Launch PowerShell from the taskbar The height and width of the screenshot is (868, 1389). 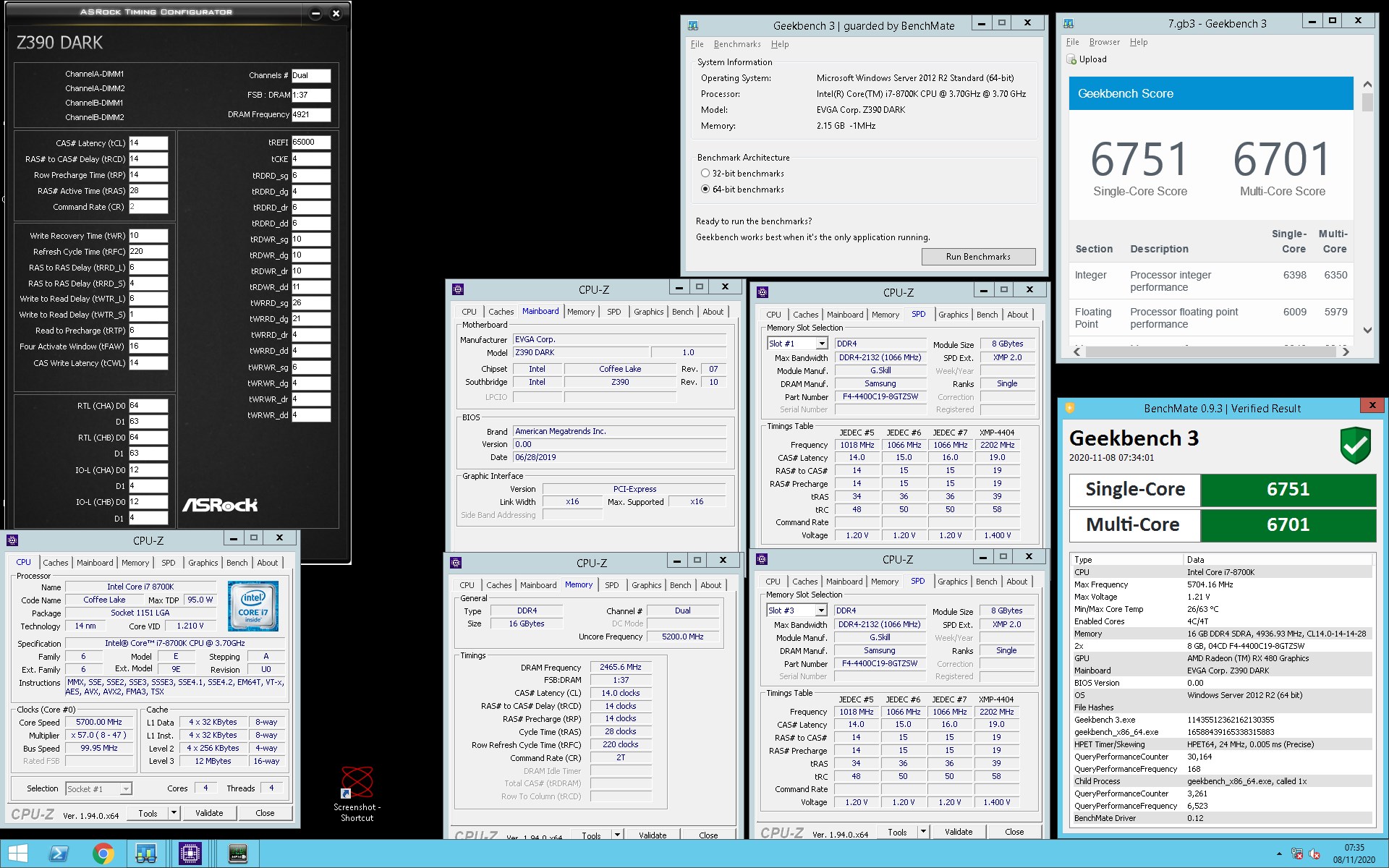coord(59,854)
